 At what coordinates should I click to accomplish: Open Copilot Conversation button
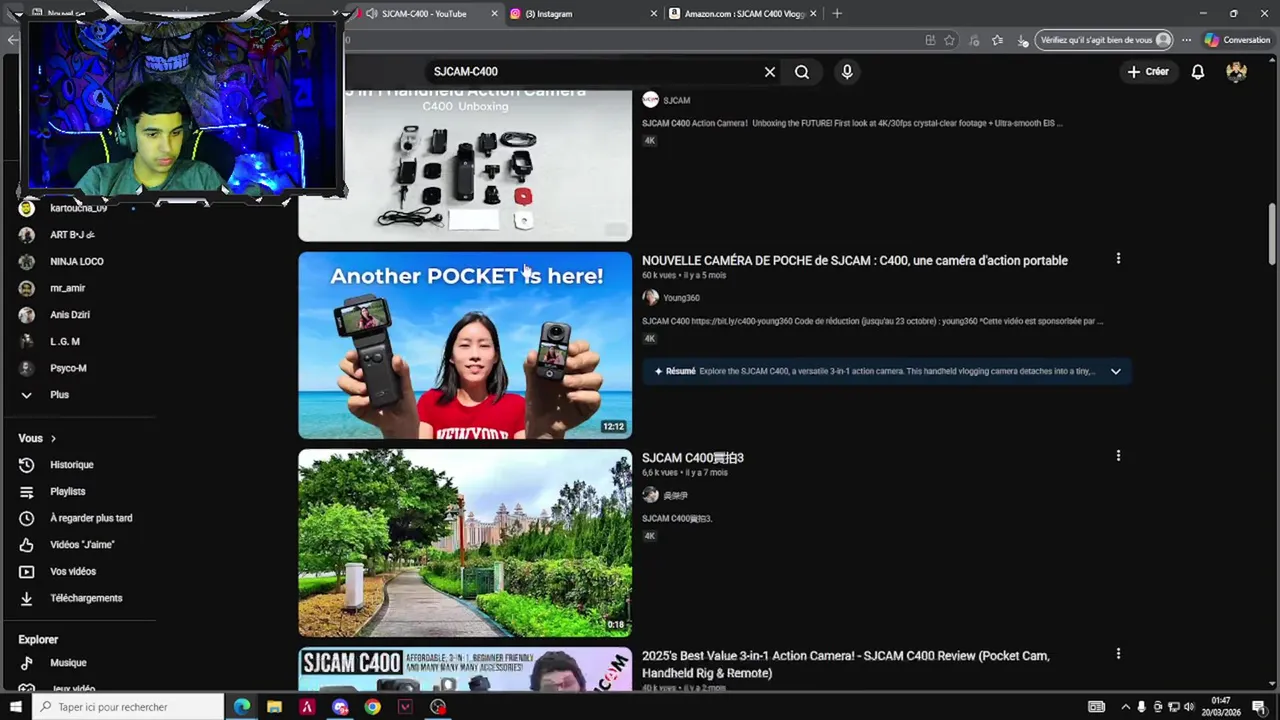(1237, 41)
